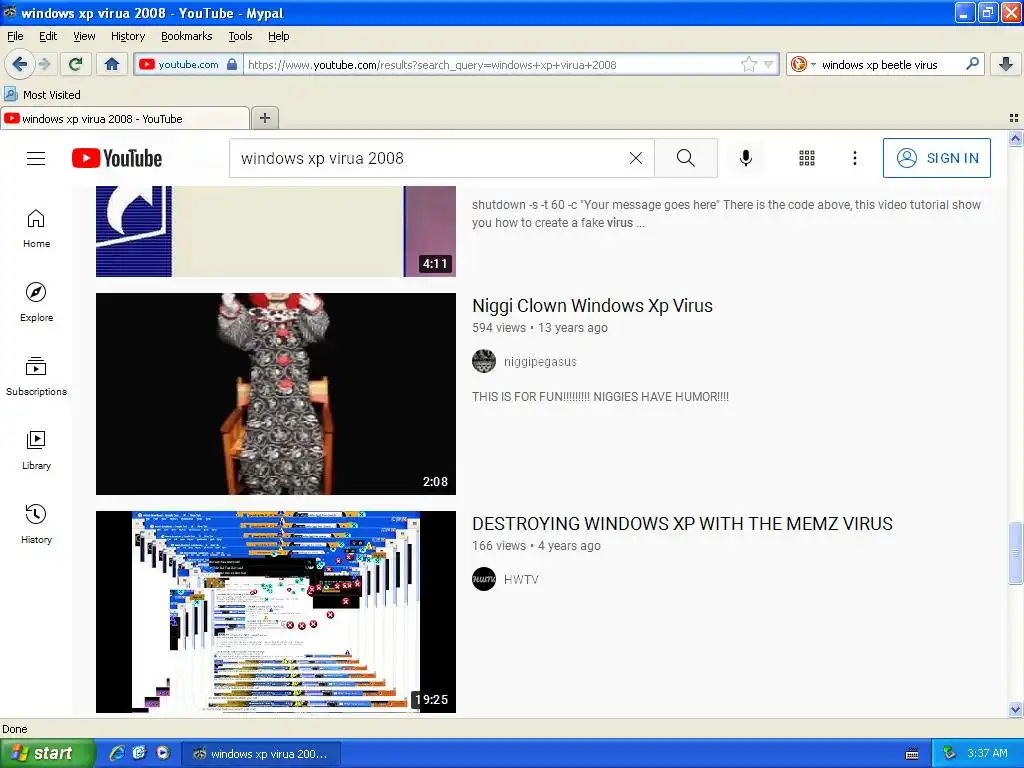Click the channel avatar under the clown video
The width and height of the screenshot is (1024, 768).
484,361
